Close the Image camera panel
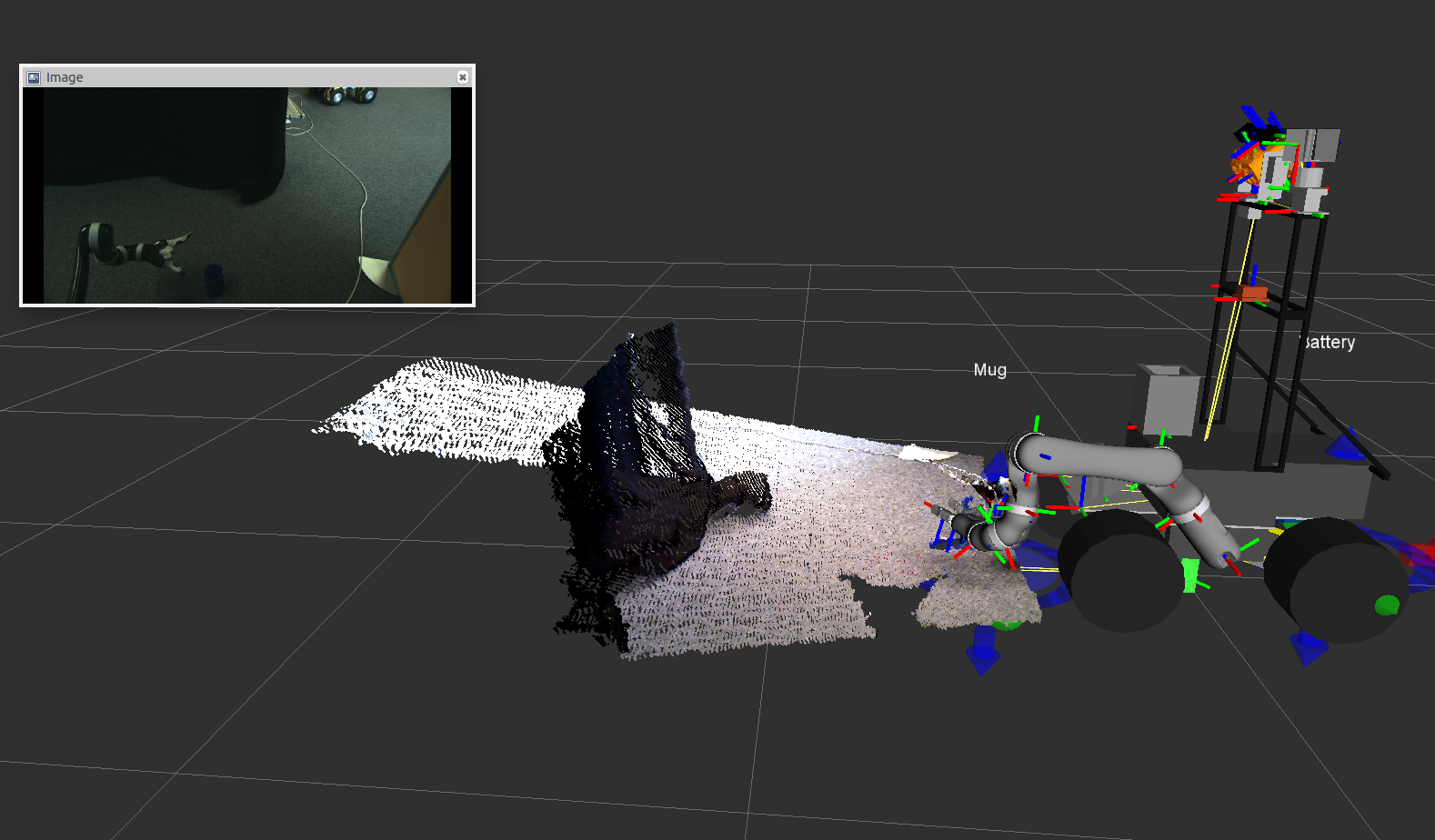The width and height of the screenshot is (1435, 840). point(463,77)
